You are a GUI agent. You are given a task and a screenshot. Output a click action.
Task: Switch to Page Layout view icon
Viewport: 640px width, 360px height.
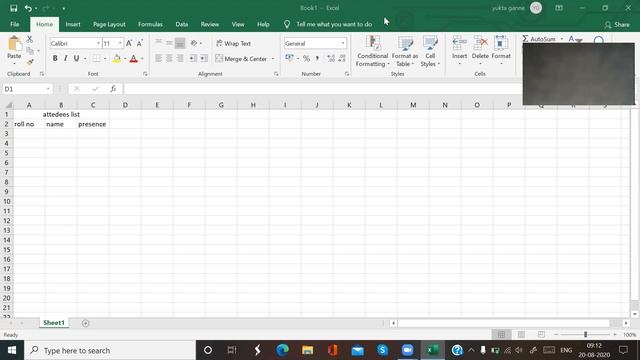click(x=521, y=335)
